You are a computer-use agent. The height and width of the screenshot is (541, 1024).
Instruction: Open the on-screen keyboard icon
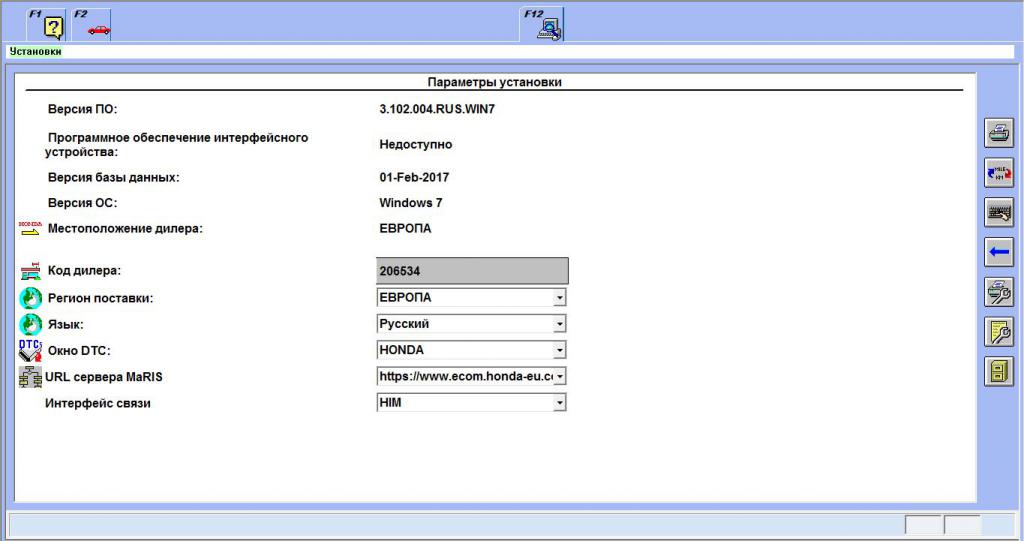click(999, 212)
